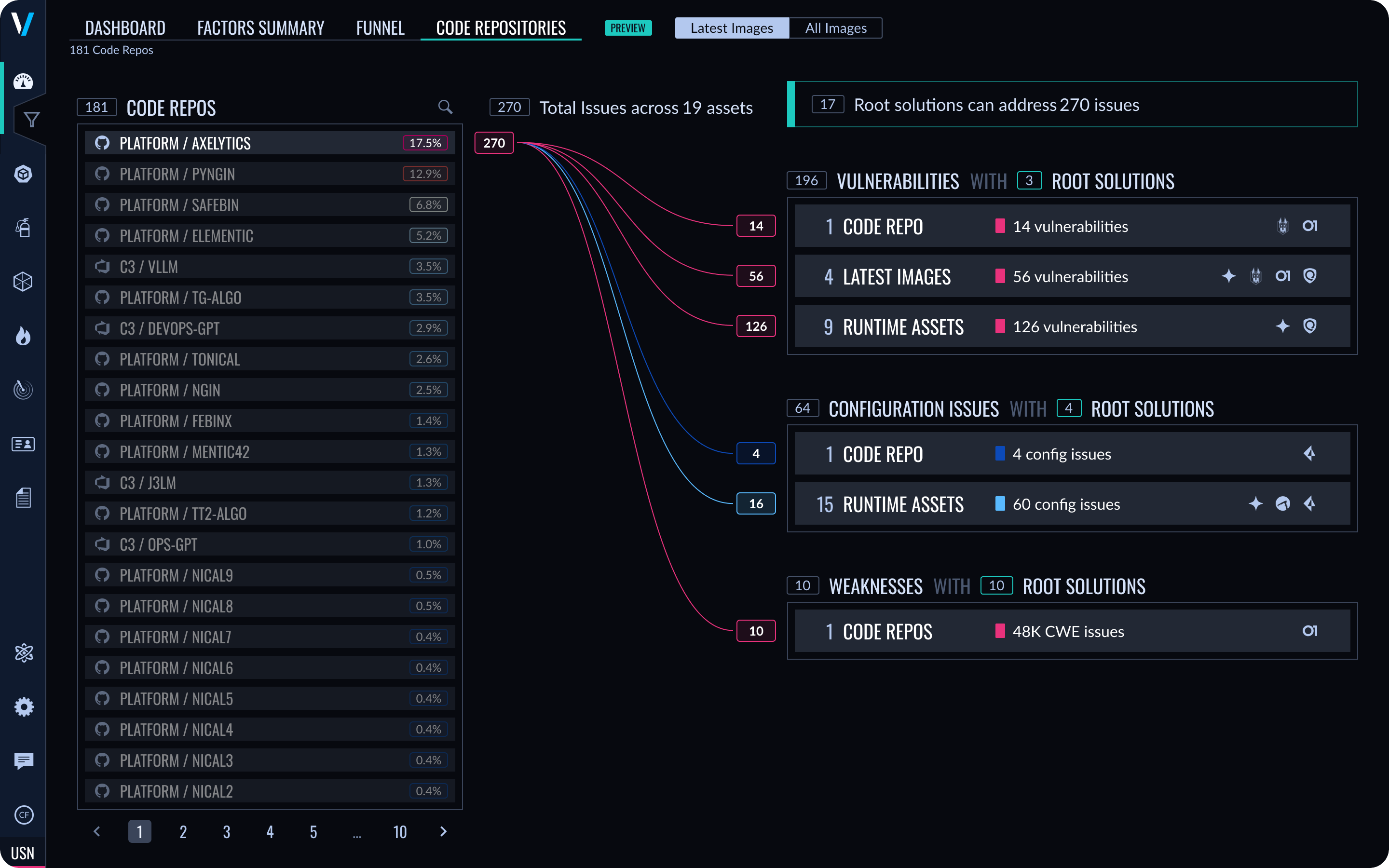Select the PLATFORM / MENTIC42 repo
The image size is (1389, 868).
click(x=270, y=452)
